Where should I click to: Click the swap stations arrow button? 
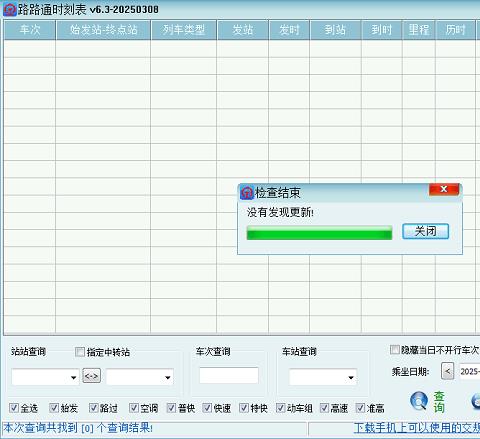coord(91,376)
